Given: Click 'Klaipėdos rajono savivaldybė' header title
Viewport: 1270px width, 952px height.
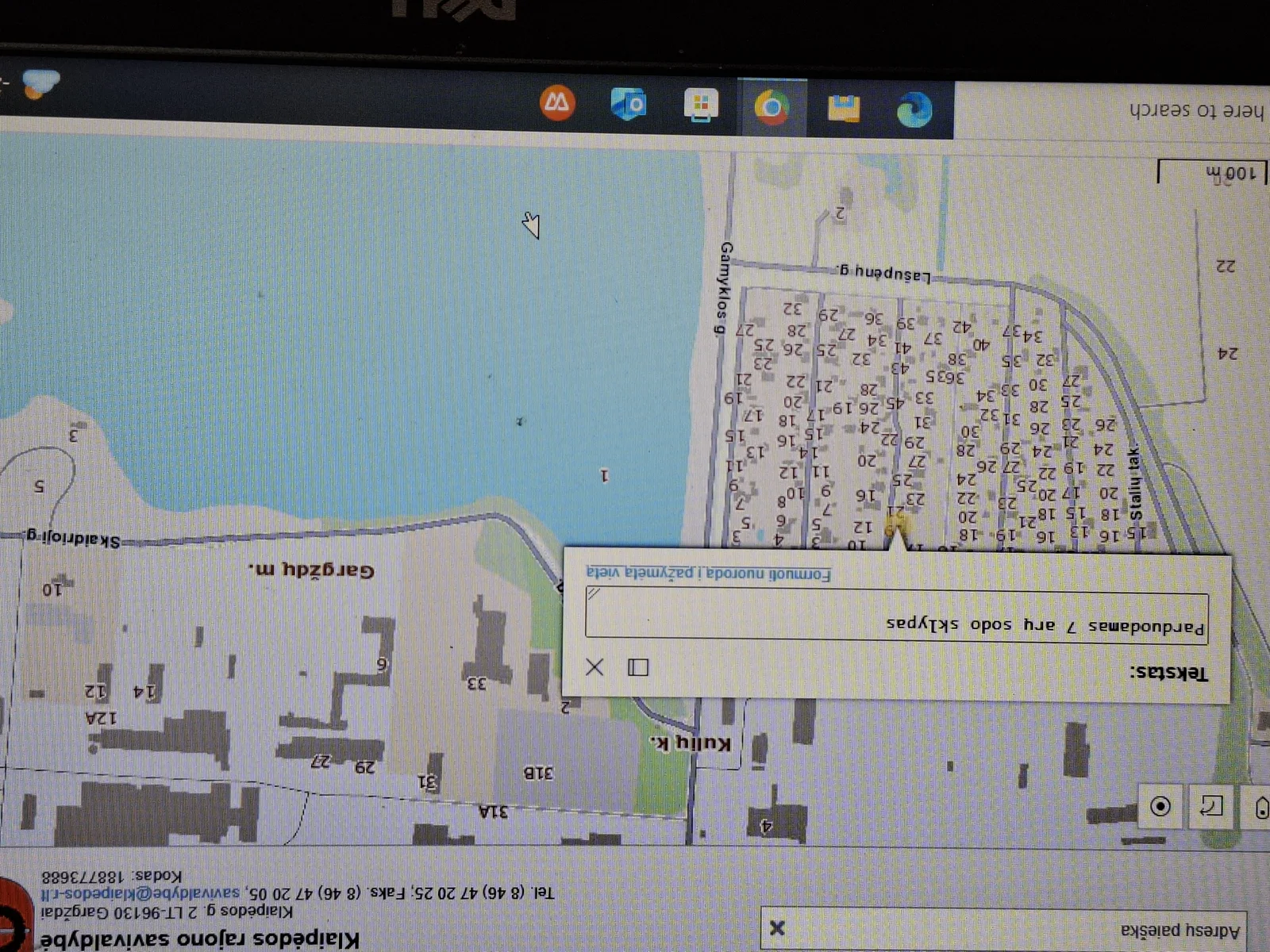Looking at the screenshot, I should click(x=200, y=939).
